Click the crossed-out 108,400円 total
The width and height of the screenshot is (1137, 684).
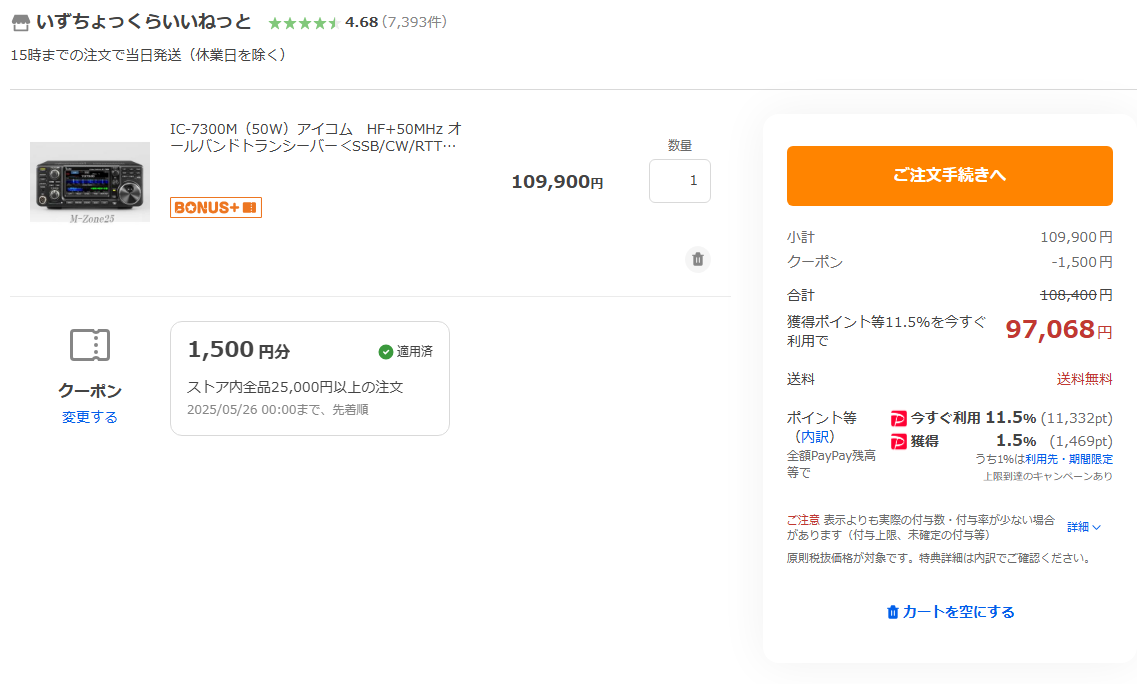[1076, 295]
